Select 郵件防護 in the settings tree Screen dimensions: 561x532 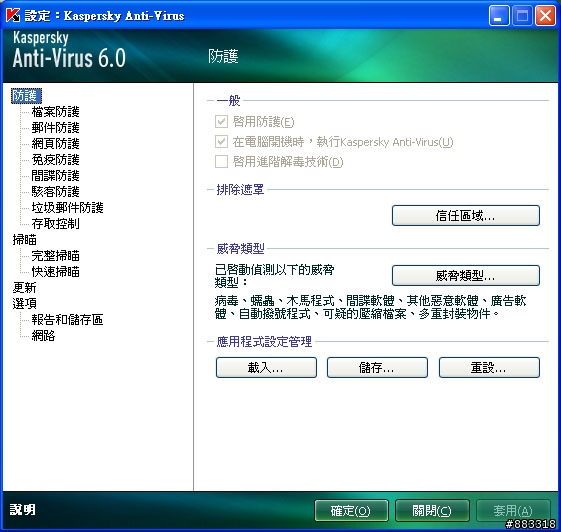[55, 128]
